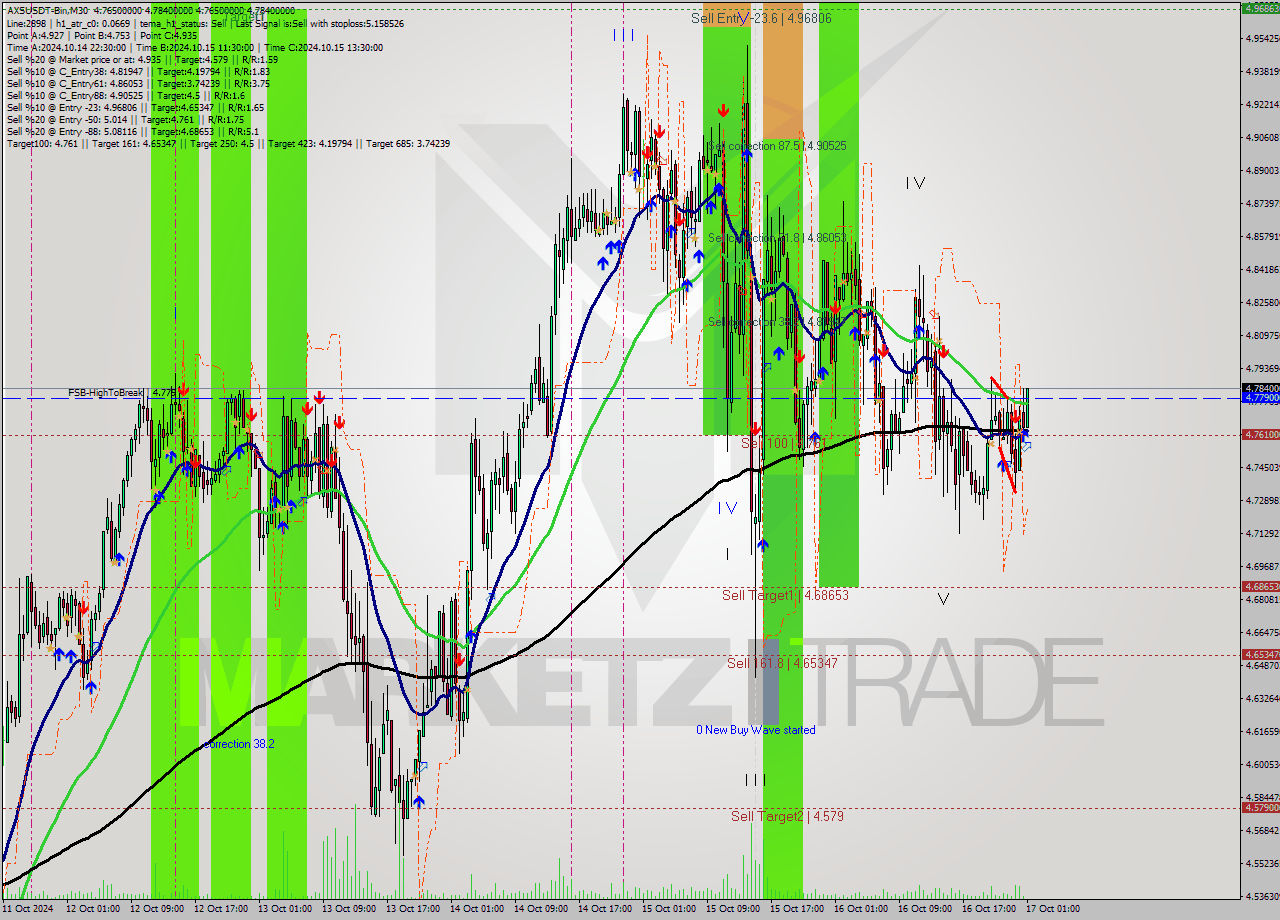Click the red 4.76100 price tag
The image size is (1280, 920).
click(x=1260, y=435)
